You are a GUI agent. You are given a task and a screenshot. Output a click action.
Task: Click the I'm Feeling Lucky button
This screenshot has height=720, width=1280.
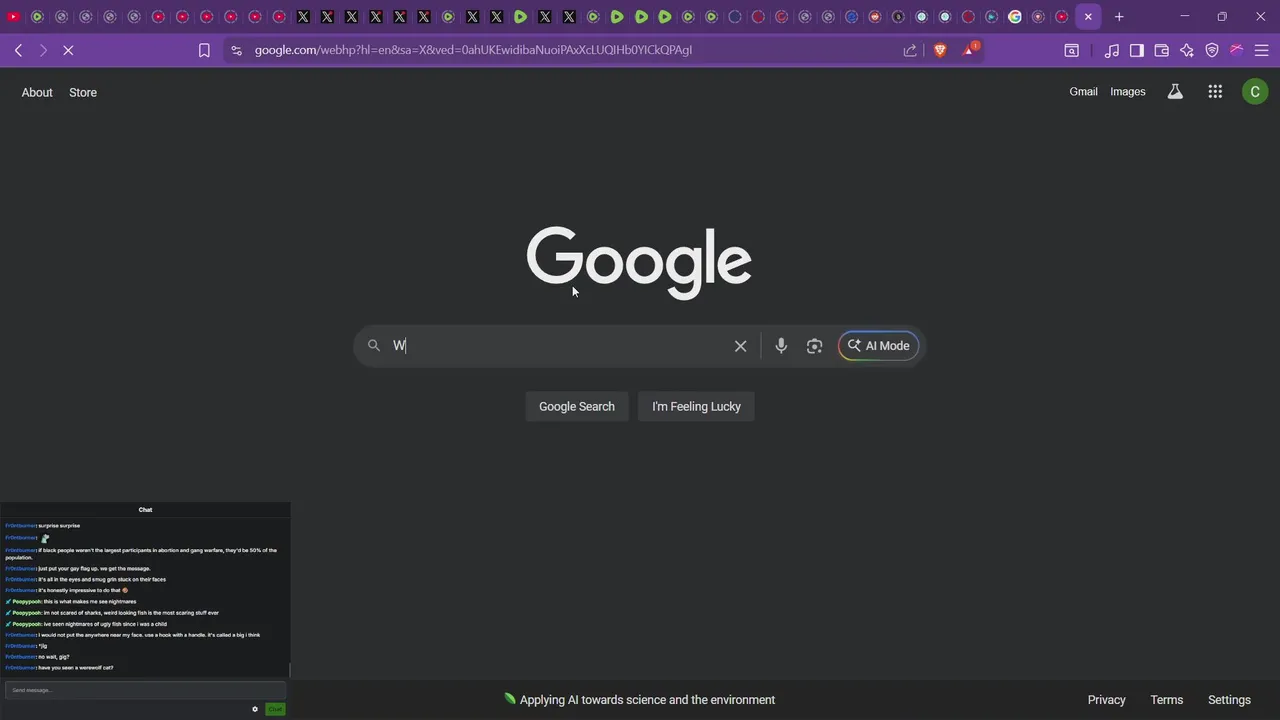[696, 407]
